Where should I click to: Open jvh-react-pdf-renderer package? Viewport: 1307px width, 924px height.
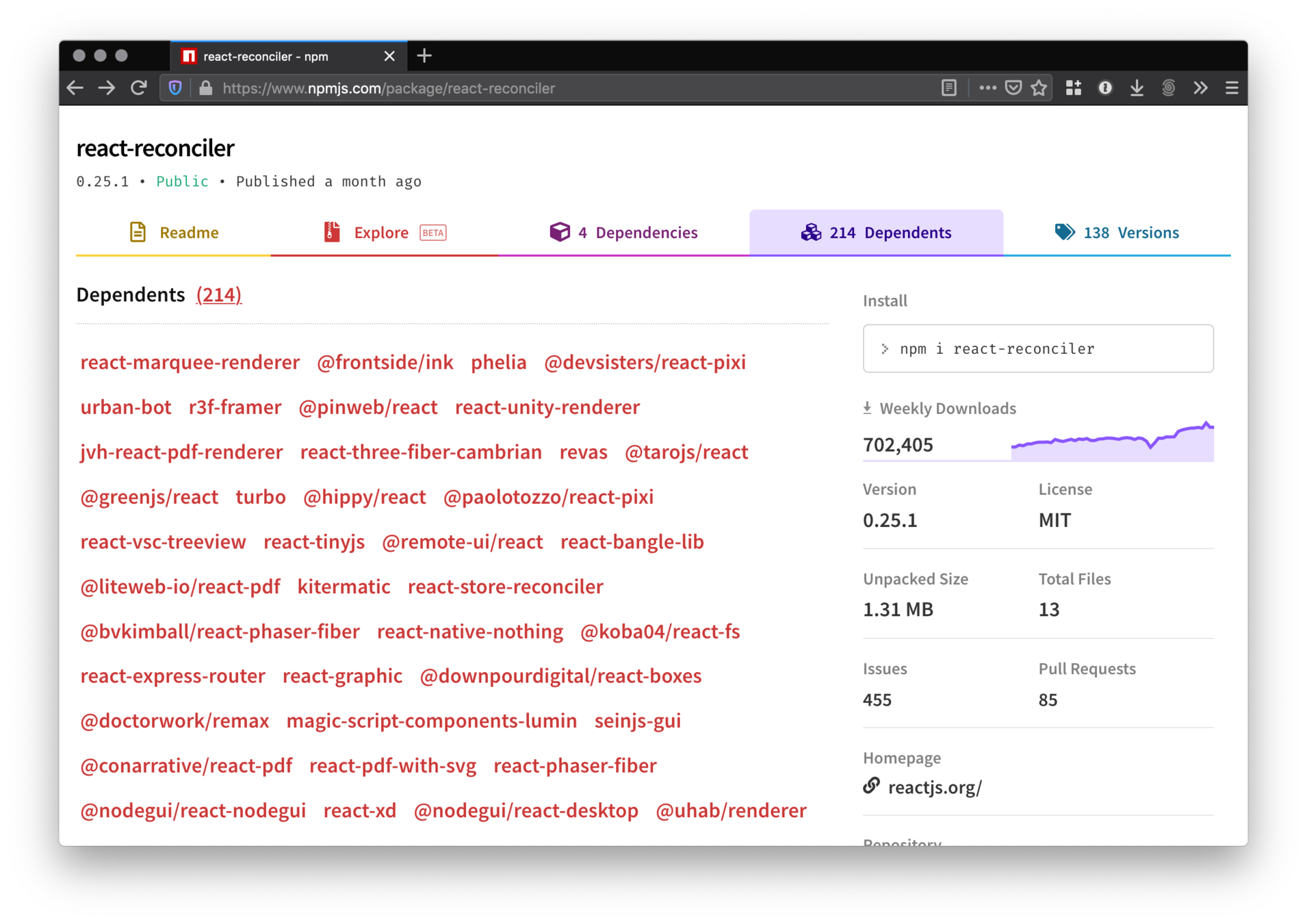(181, 452)
